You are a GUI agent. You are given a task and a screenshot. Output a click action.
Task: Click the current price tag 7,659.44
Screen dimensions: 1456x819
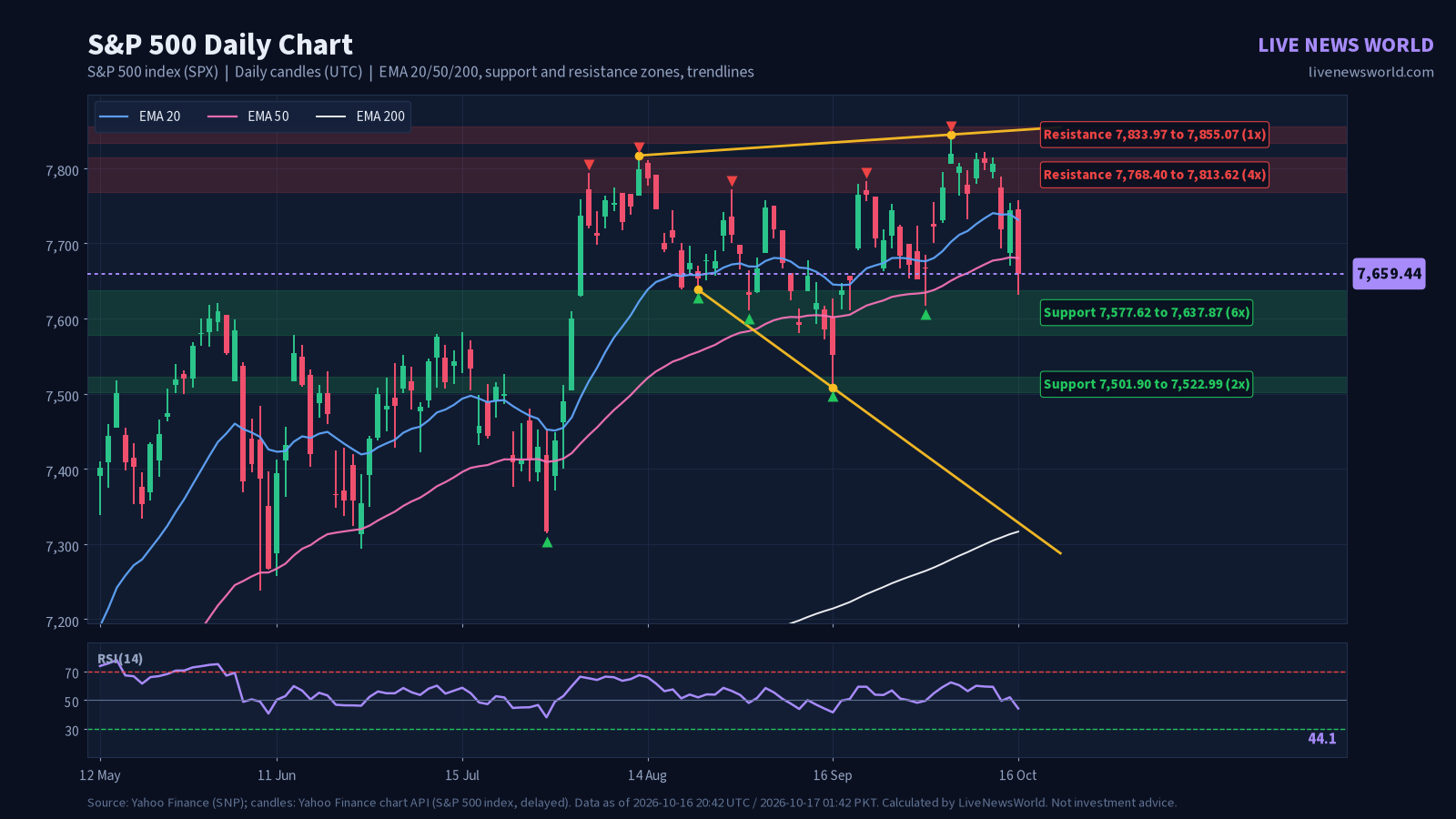1389,274
